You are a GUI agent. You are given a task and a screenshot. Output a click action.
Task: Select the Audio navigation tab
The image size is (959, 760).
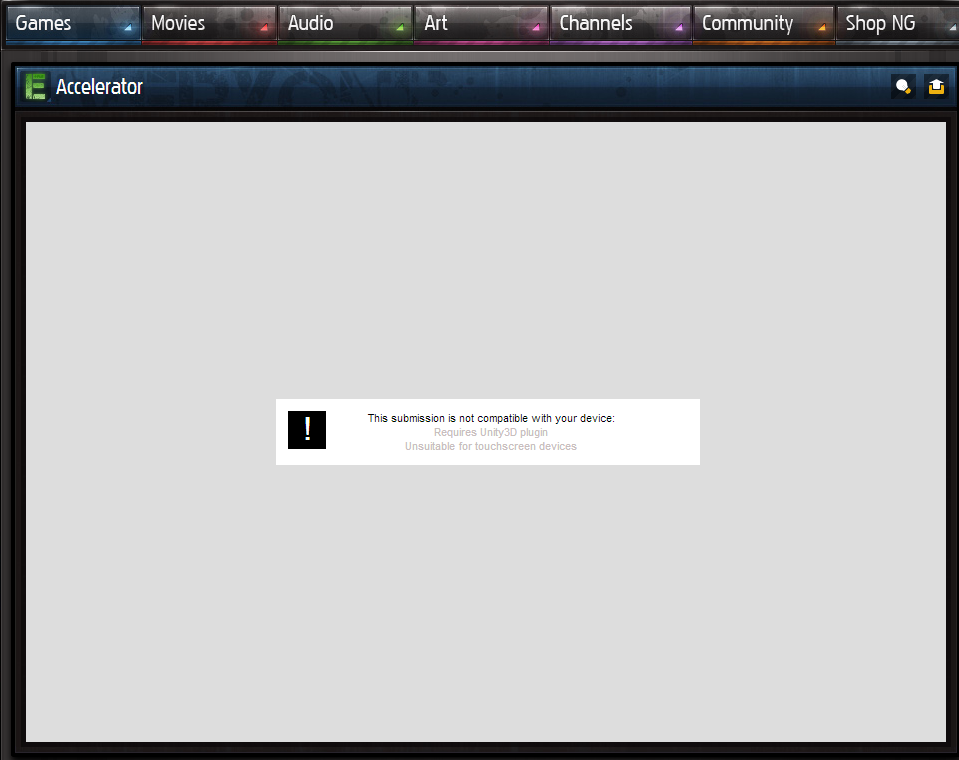click(x=311, y=23)
